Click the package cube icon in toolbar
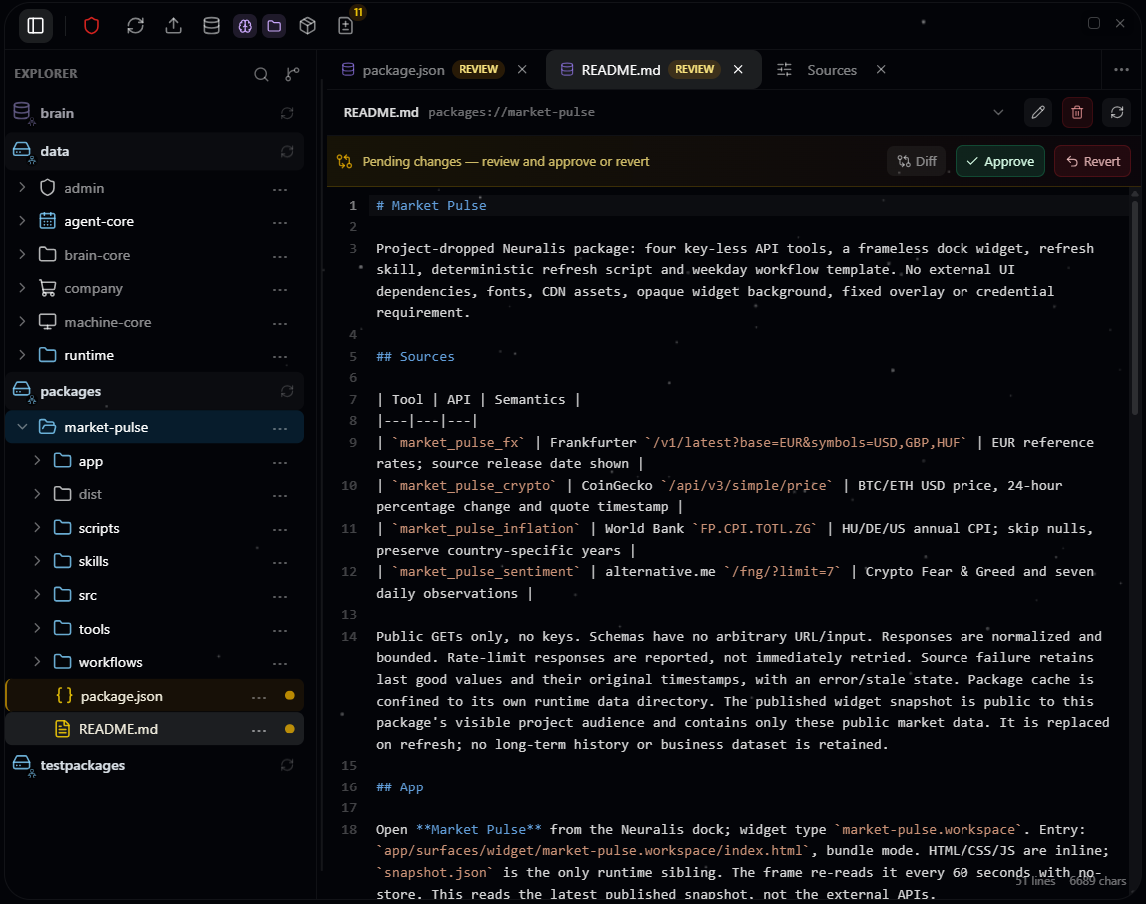This screenshot has width=1146, height=904. [x=308, y=26]
